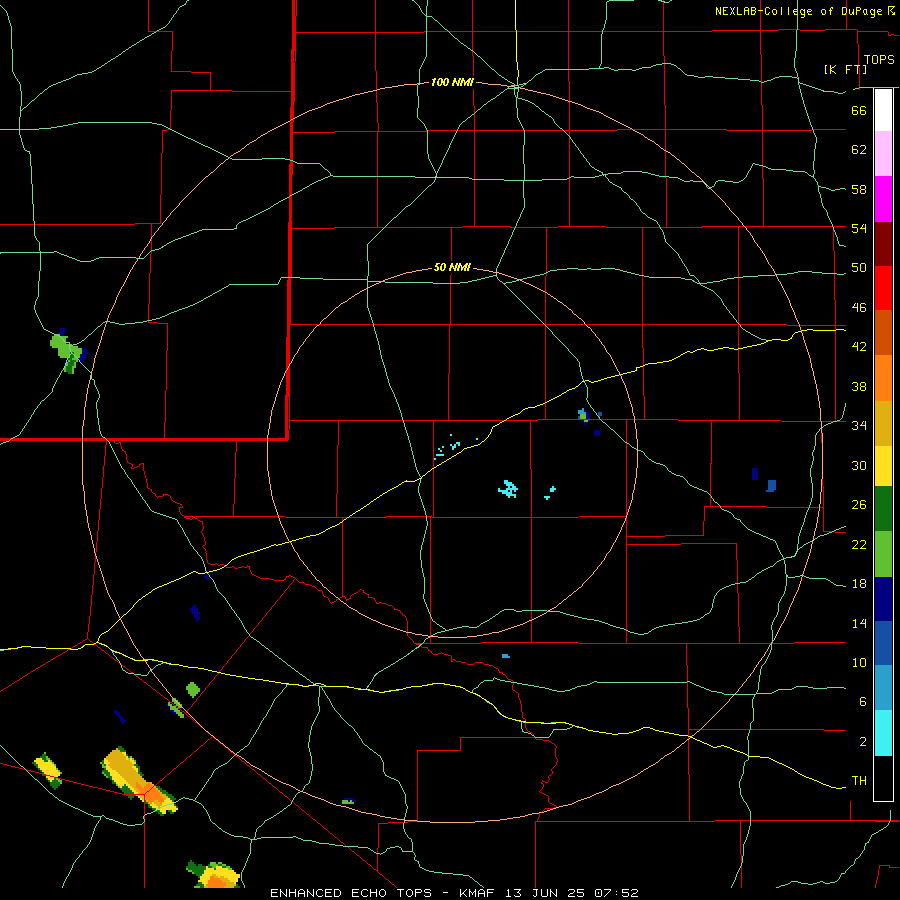Select the dark red legend swatch
900x900 pixels.
[x=883, y=244]
